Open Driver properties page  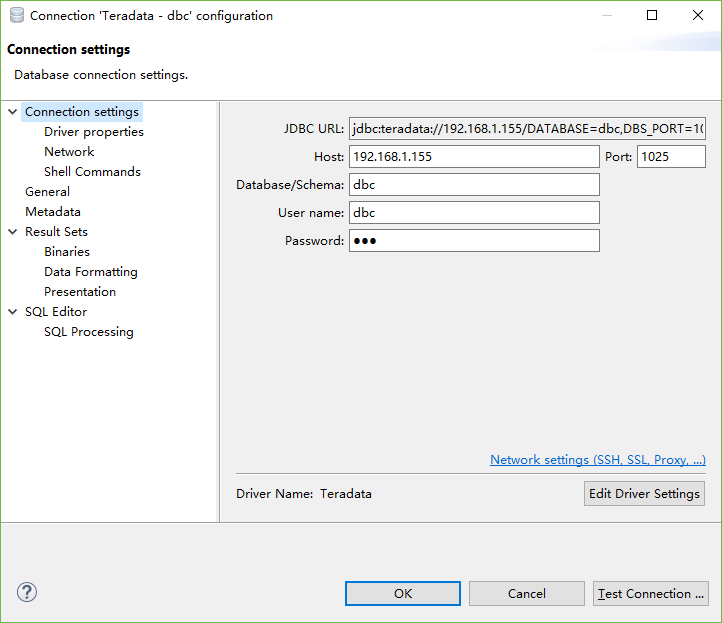[94, 132]
